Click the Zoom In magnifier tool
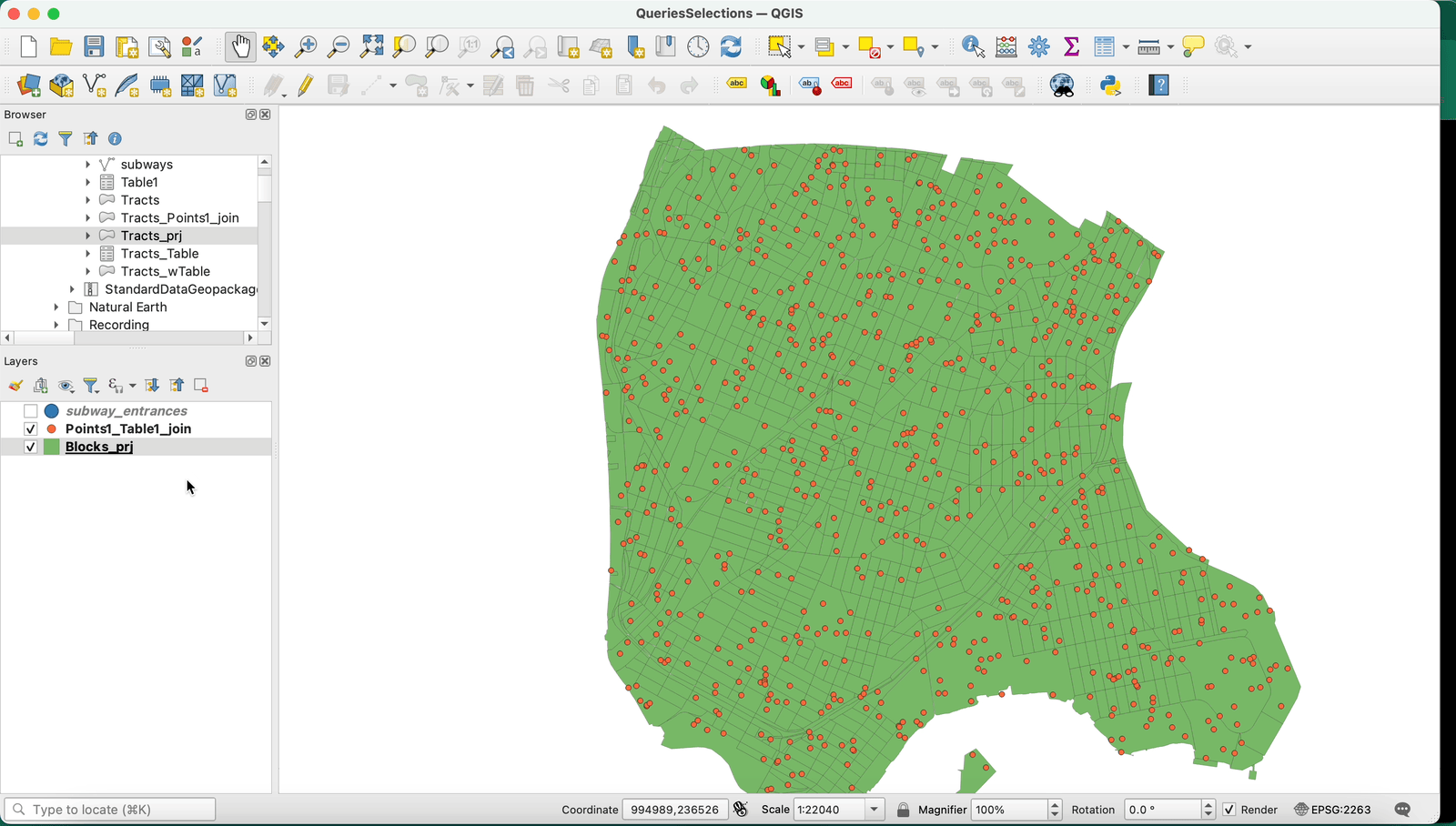The image size is (1456, 826). pyautogui.click(x=306, y=46)
